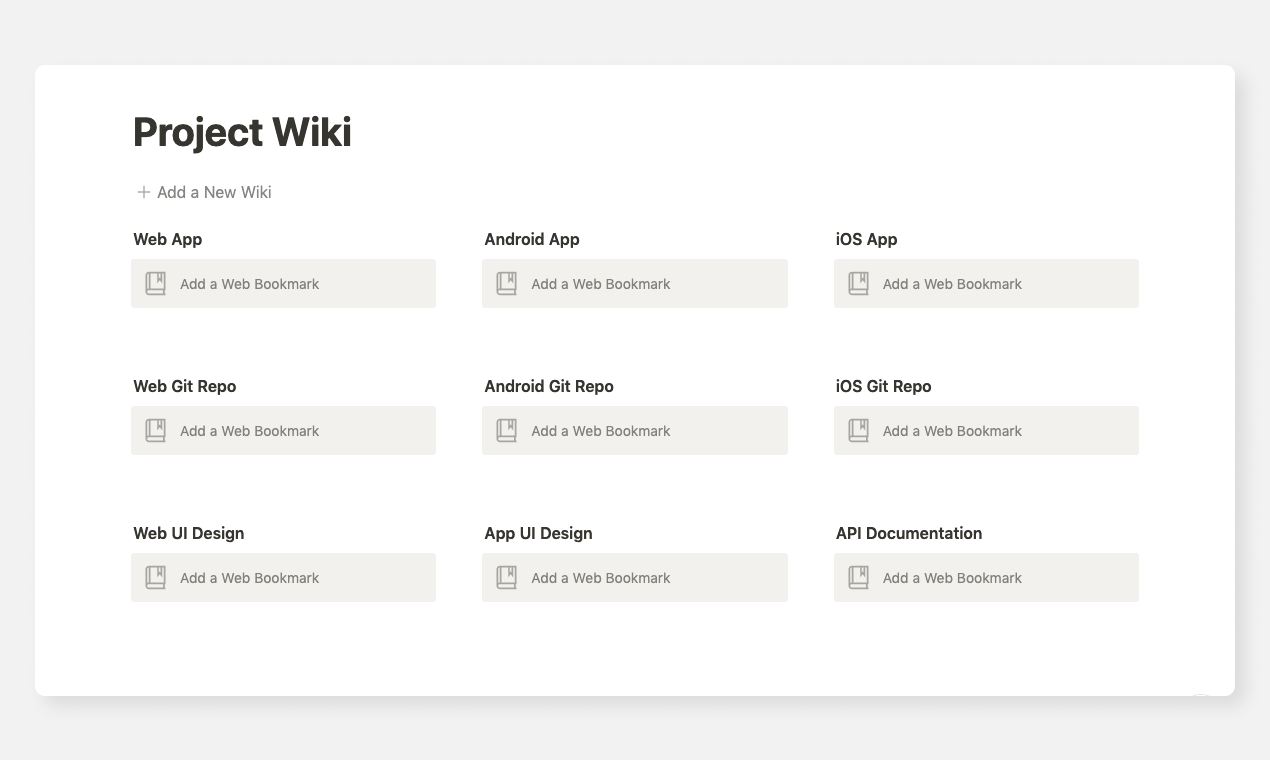Select the iOS App section header
Screen dimensions: 1270x760
point(866,239)
